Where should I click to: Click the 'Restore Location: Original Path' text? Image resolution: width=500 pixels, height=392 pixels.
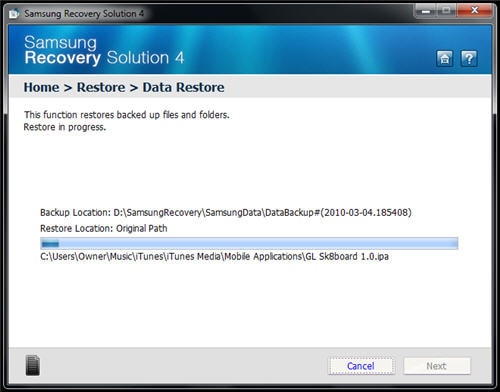104,228
